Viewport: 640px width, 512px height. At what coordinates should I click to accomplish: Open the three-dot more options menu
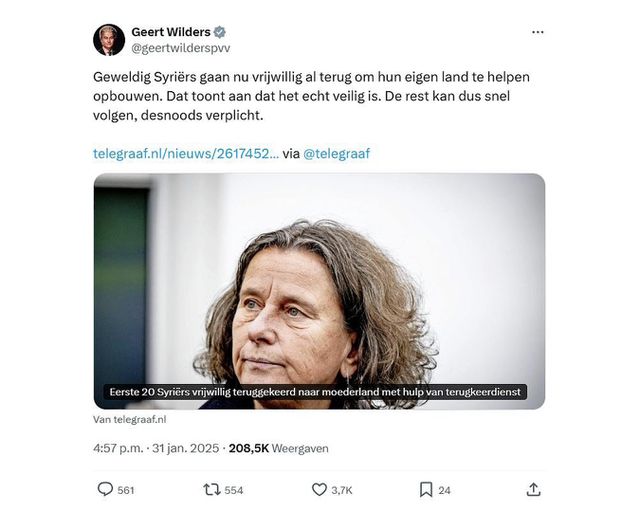(x=538, y=32)
